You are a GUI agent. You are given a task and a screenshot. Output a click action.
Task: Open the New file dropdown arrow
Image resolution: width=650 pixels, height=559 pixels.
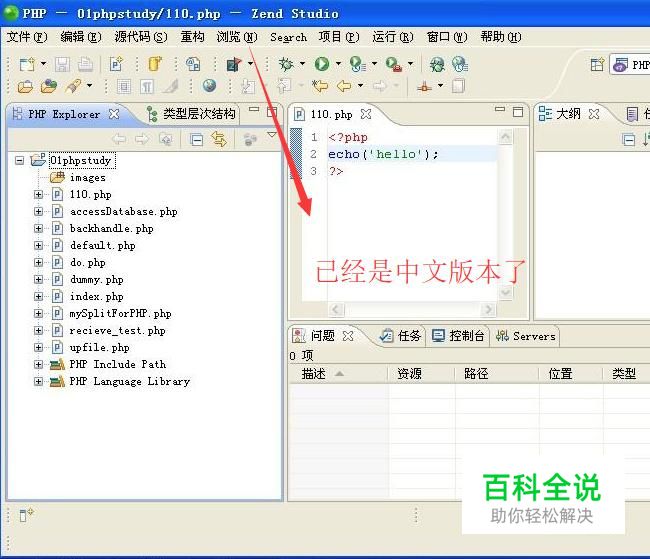pyautogui.click(x=44, y=64)
